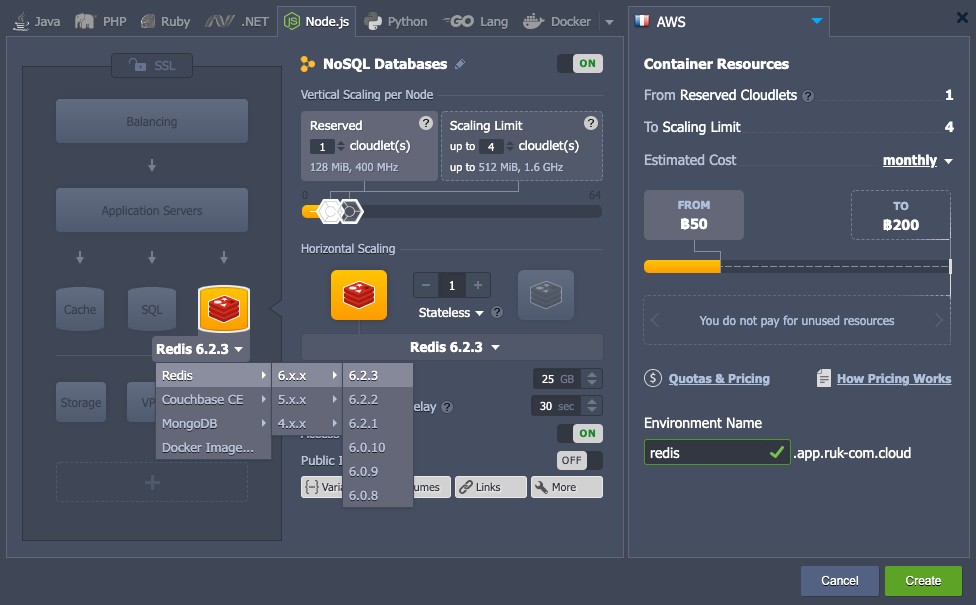Switch to the PHP tab
Image resolution: width=976 pixels, height=605 pixels.
[x=101, y=22]
